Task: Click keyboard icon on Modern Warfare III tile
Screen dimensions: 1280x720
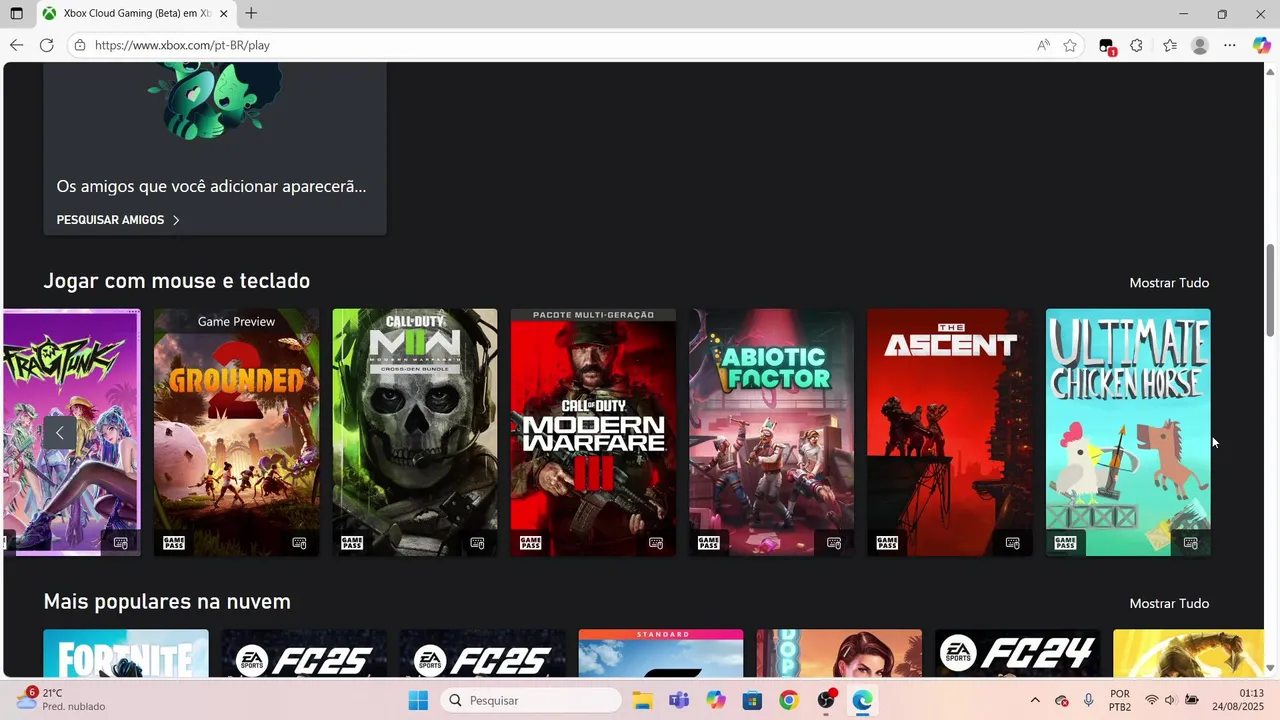Action: click(656, 543)
